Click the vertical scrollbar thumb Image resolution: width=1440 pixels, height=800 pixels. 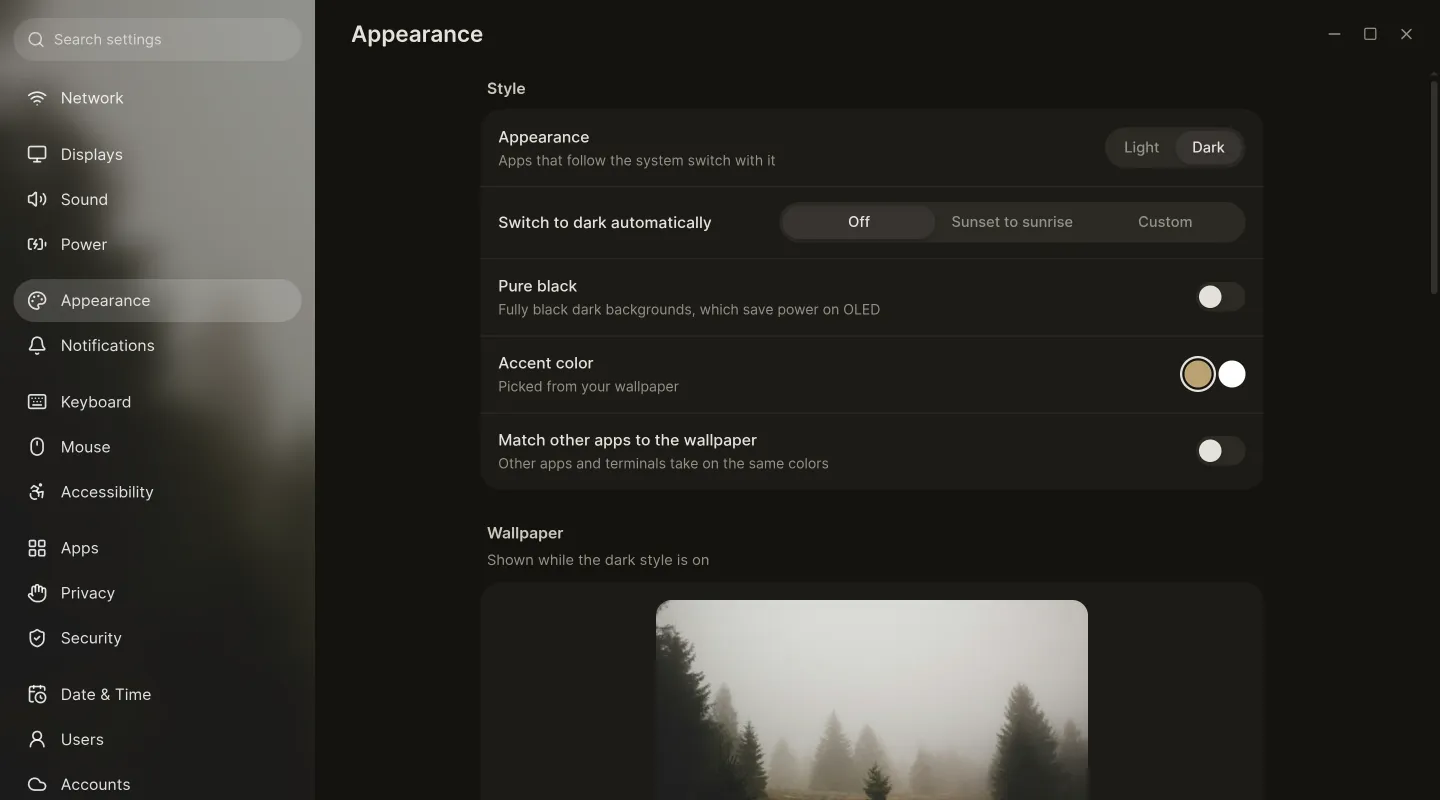(1433, 186)
